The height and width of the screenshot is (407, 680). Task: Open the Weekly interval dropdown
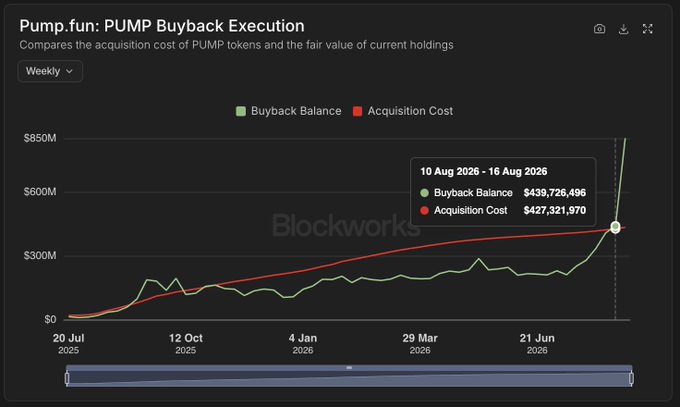(x=50, y=71)
